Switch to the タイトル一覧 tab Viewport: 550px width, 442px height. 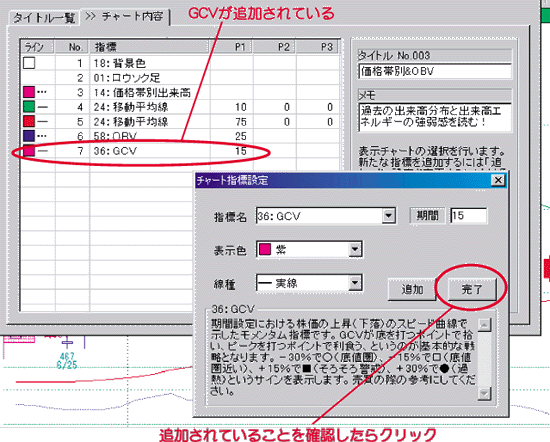[44, 18]
